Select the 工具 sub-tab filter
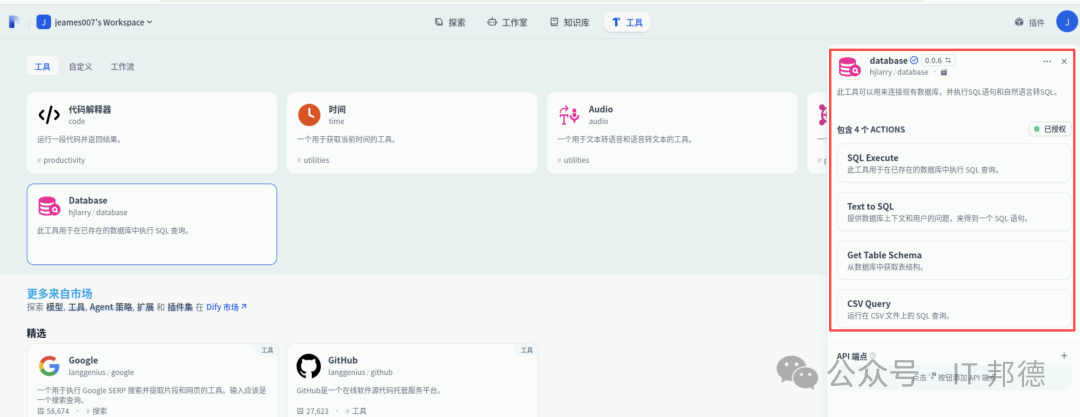Viewport: 1080px width, 417px height. click(x=43, y=67)
